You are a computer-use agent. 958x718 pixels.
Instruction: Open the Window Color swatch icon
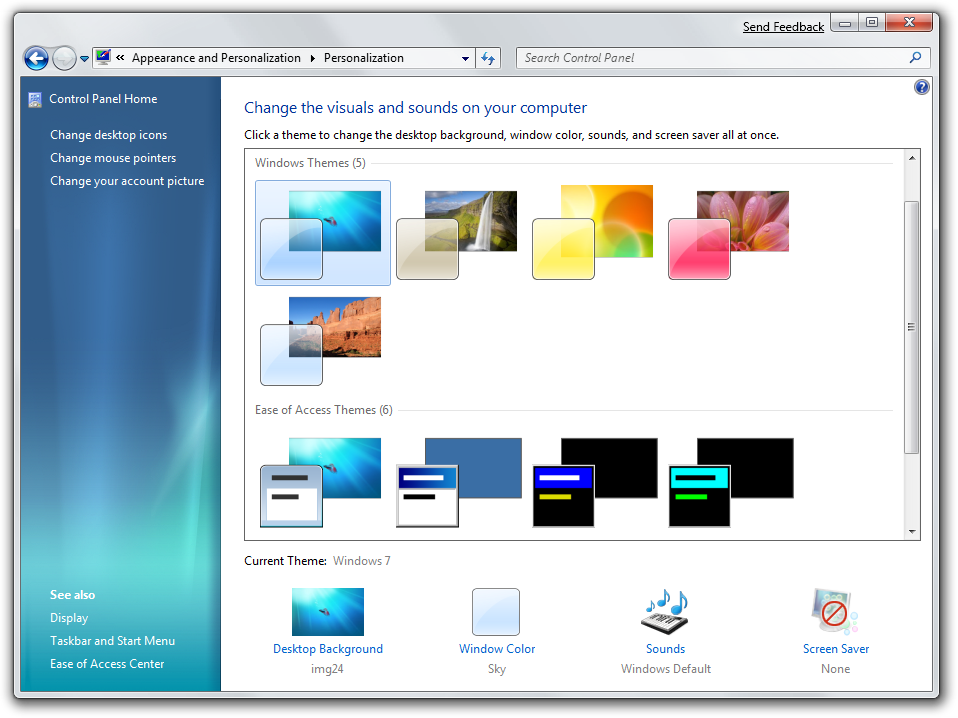tap(496, 612)
